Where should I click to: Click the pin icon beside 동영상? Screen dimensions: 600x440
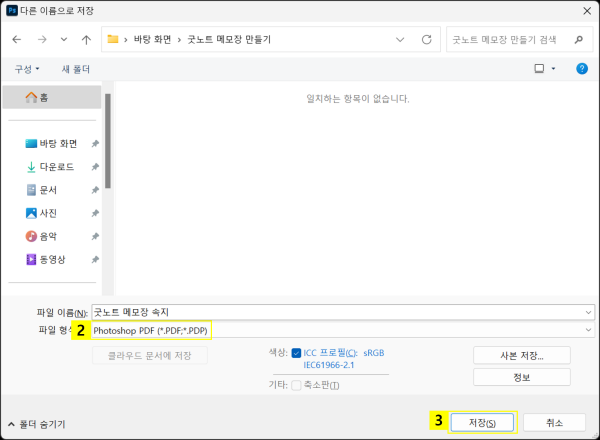95,259
